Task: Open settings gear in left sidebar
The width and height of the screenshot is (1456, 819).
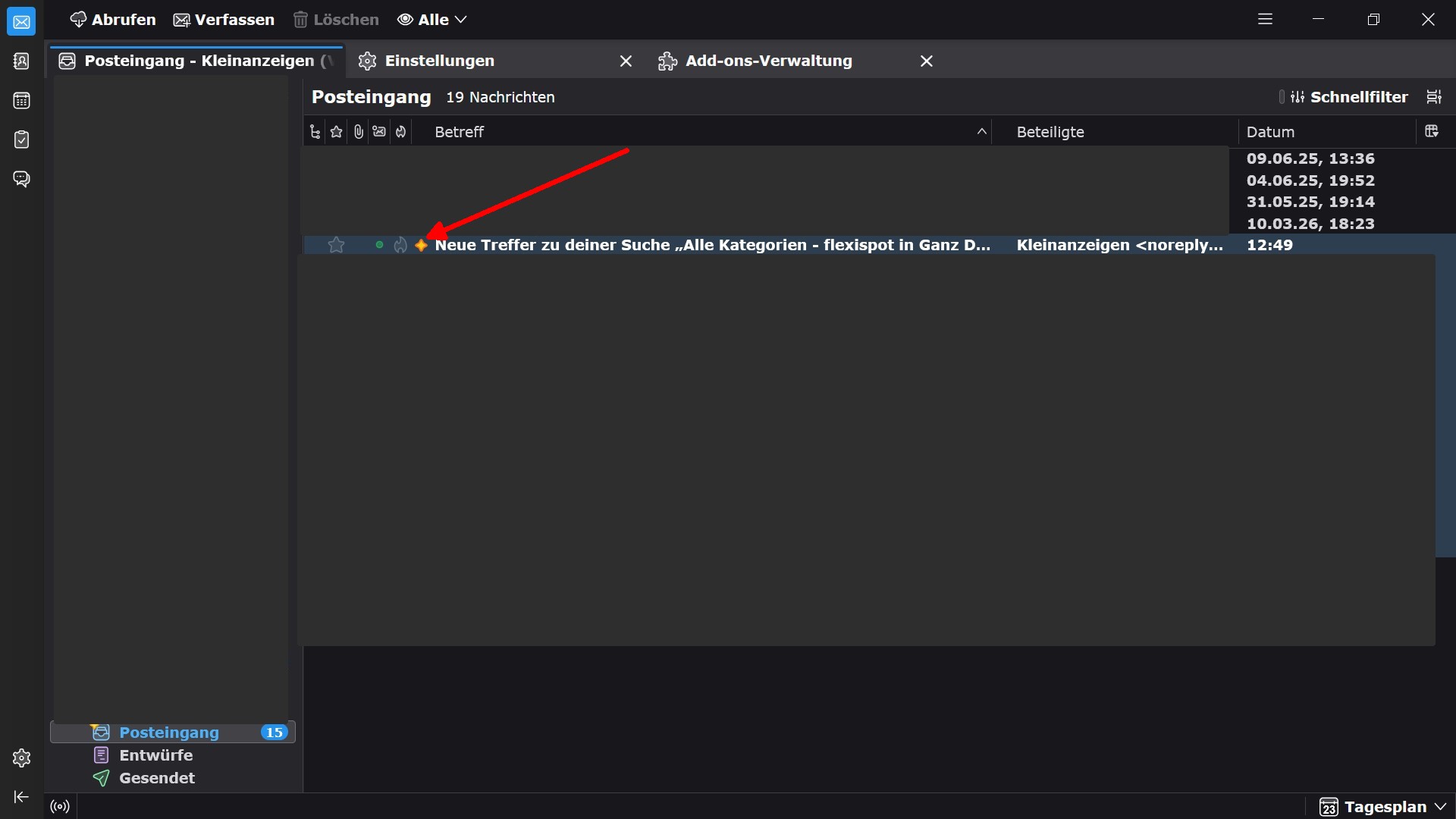Action: pos(21,758)
